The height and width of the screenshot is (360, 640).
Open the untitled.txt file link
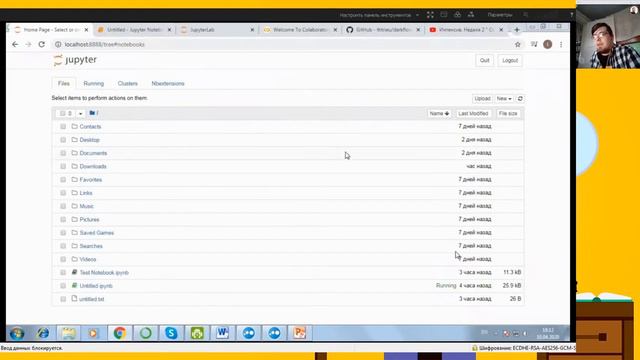point(92,299)
